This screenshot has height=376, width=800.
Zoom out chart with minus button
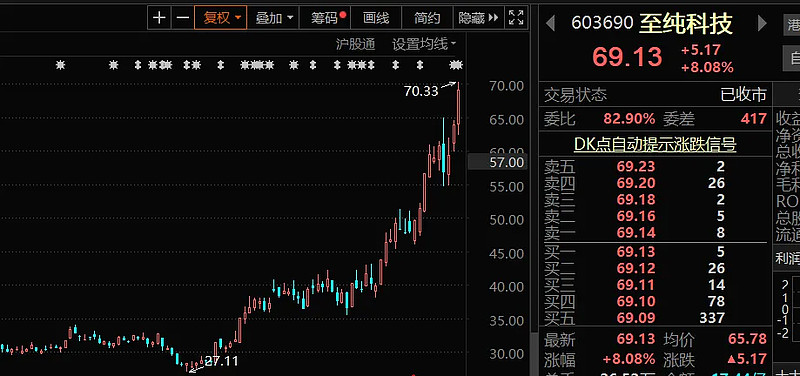pyautogui.click(x=183, y=18)
